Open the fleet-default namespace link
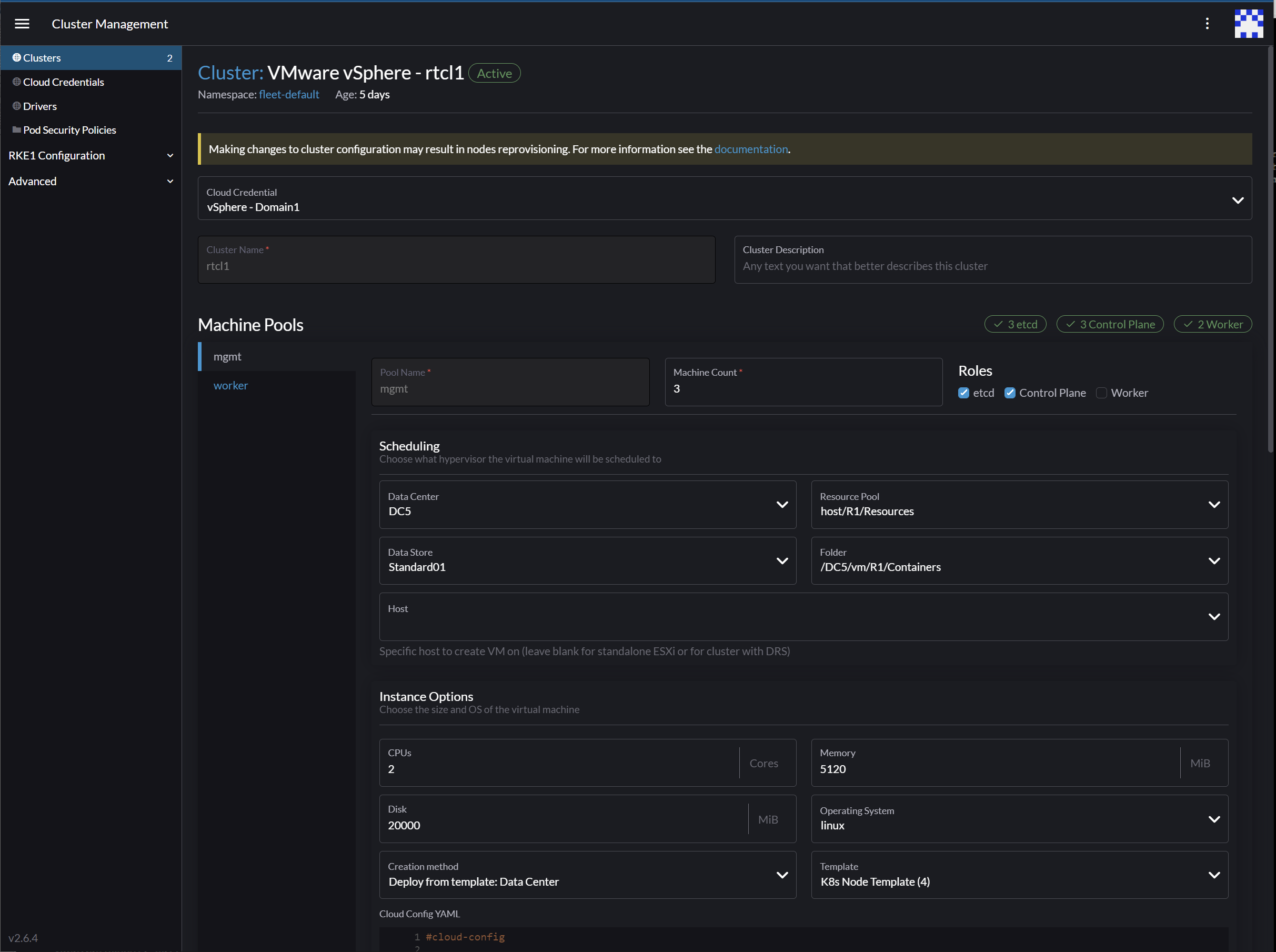 tap(288, 94)
